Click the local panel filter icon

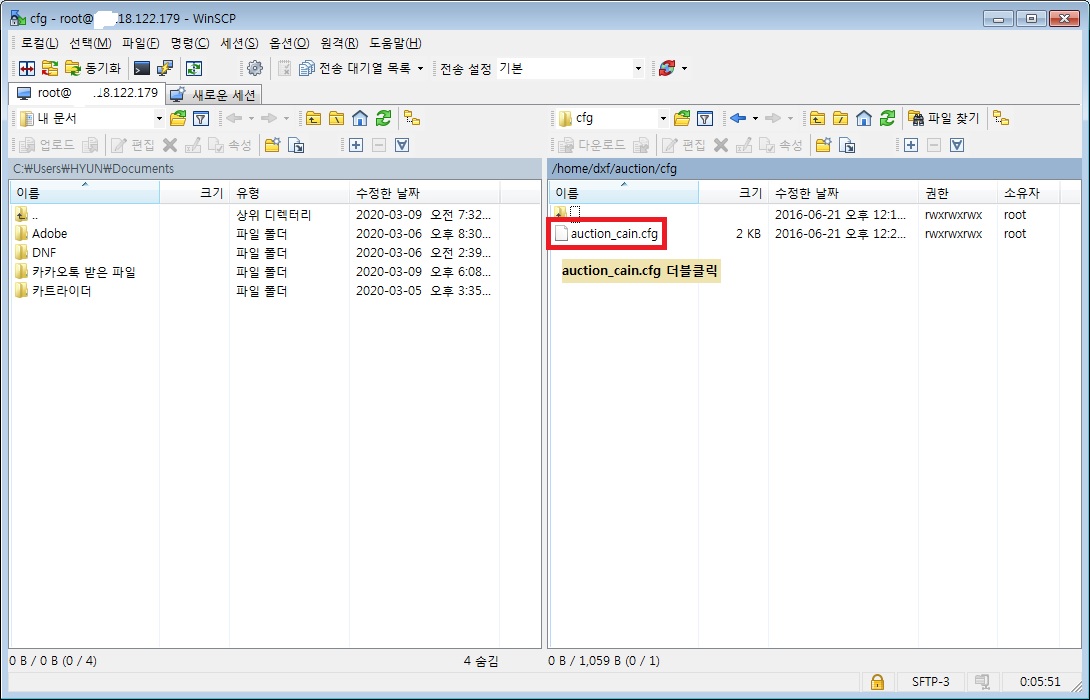(x=201, y=119)
